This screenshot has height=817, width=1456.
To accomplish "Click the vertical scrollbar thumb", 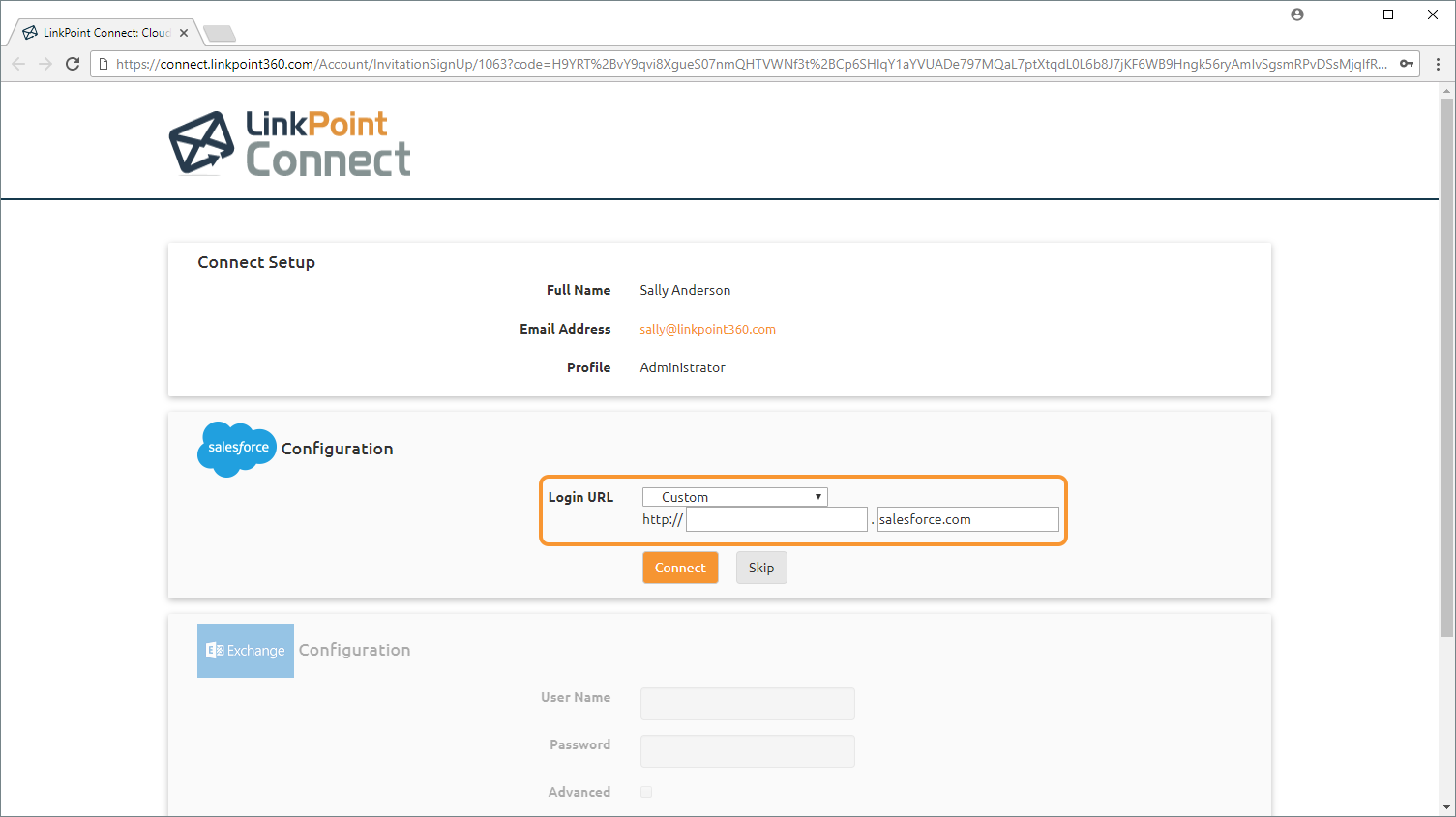I will click(1447, 367).
